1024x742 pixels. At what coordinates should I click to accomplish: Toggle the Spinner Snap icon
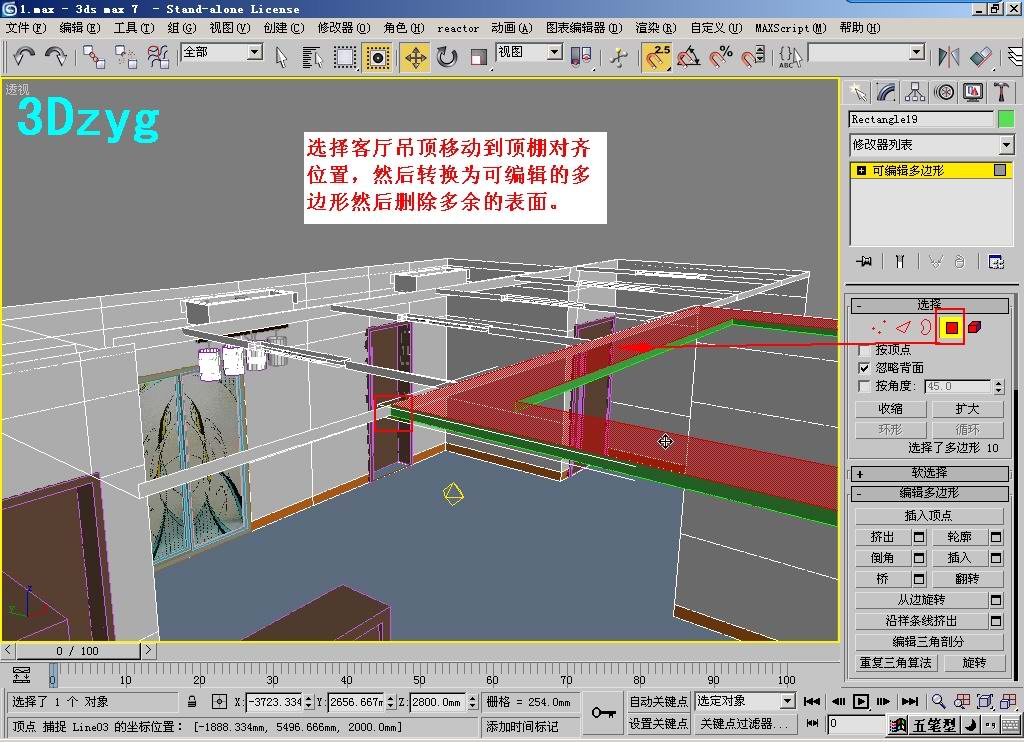(754, 57)
